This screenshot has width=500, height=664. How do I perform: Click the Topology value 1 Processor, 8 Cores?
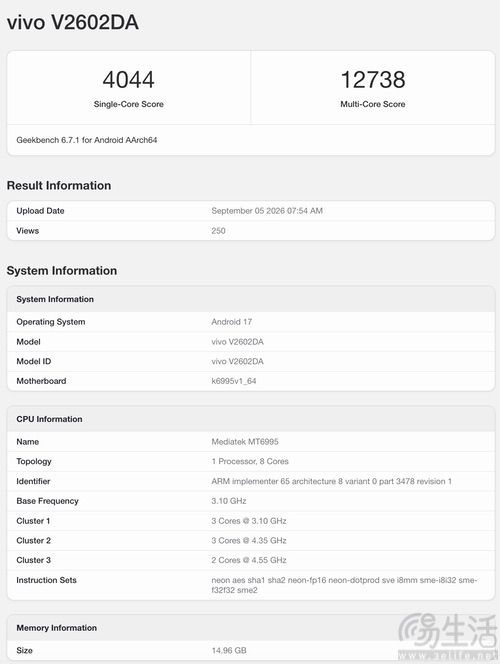click(x=250, y=462)
